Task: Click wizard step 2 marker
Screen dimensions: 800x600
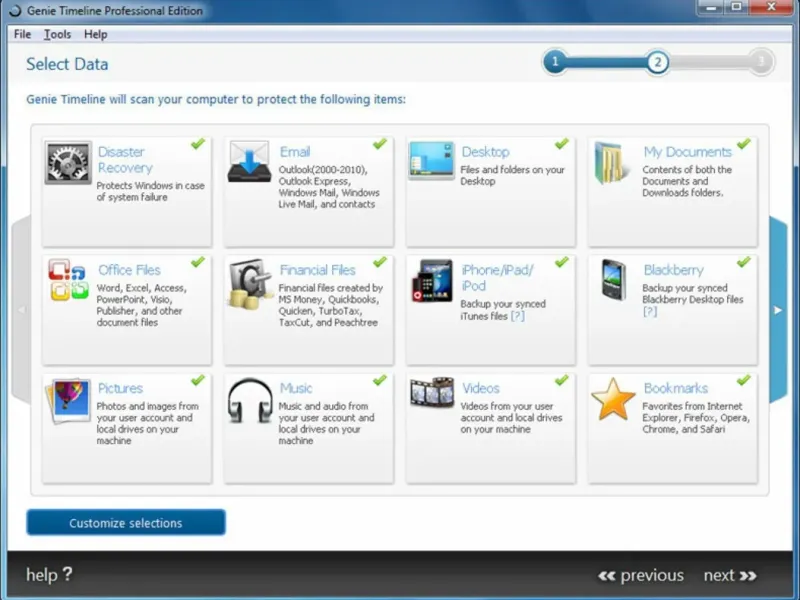Action: pyautogui.click(x=658, y=62)
